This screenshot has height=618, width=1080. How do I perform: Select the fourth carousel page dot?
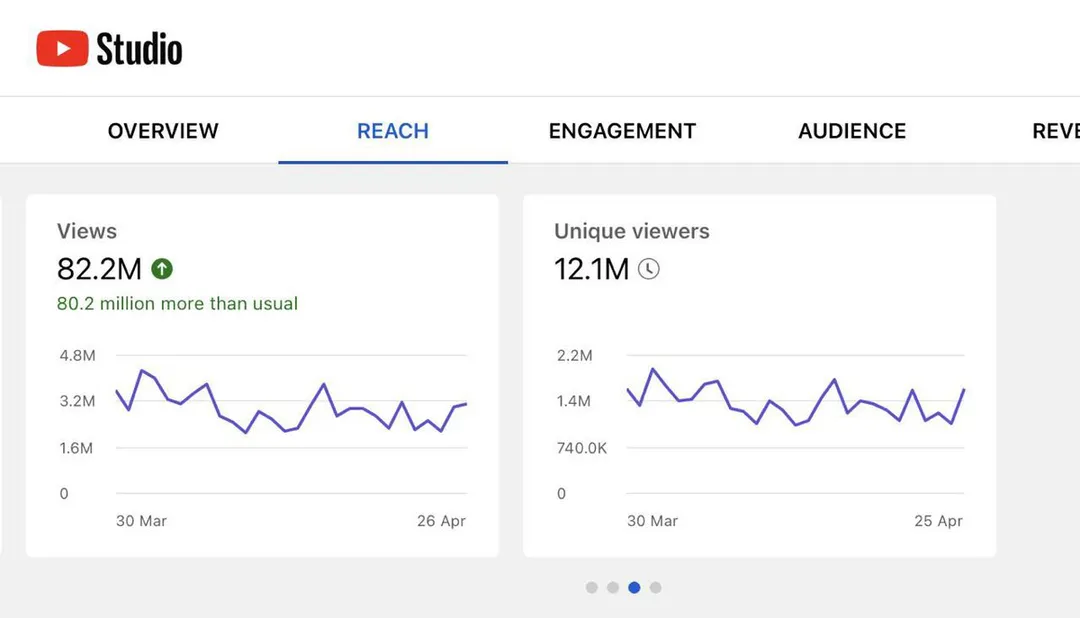[x=656, y=588]
